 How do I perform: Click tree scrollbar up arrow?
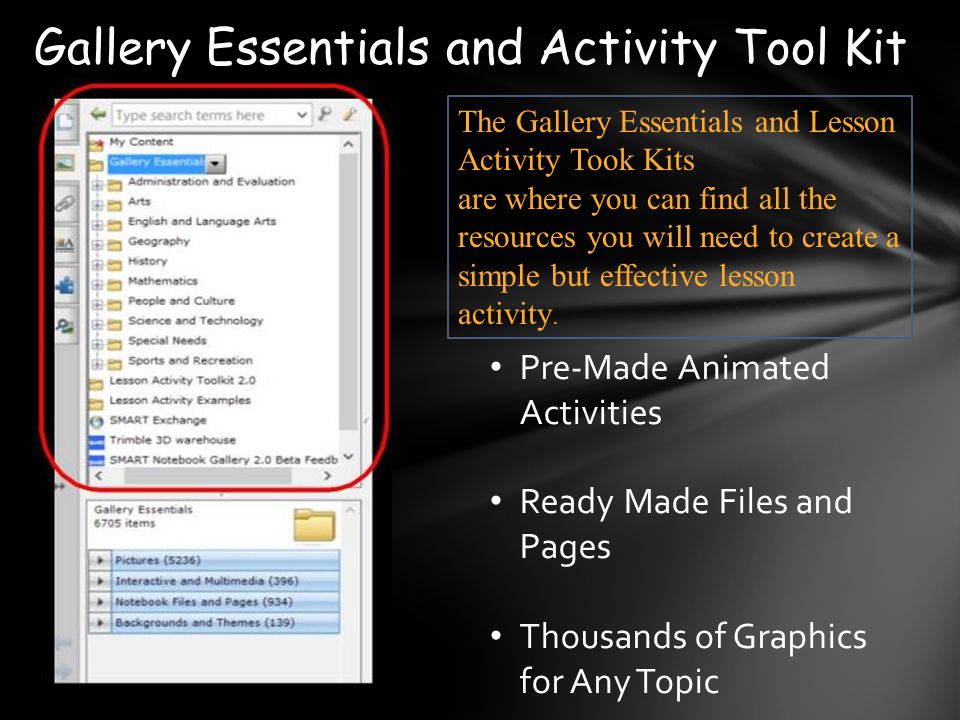coord(348,144)
